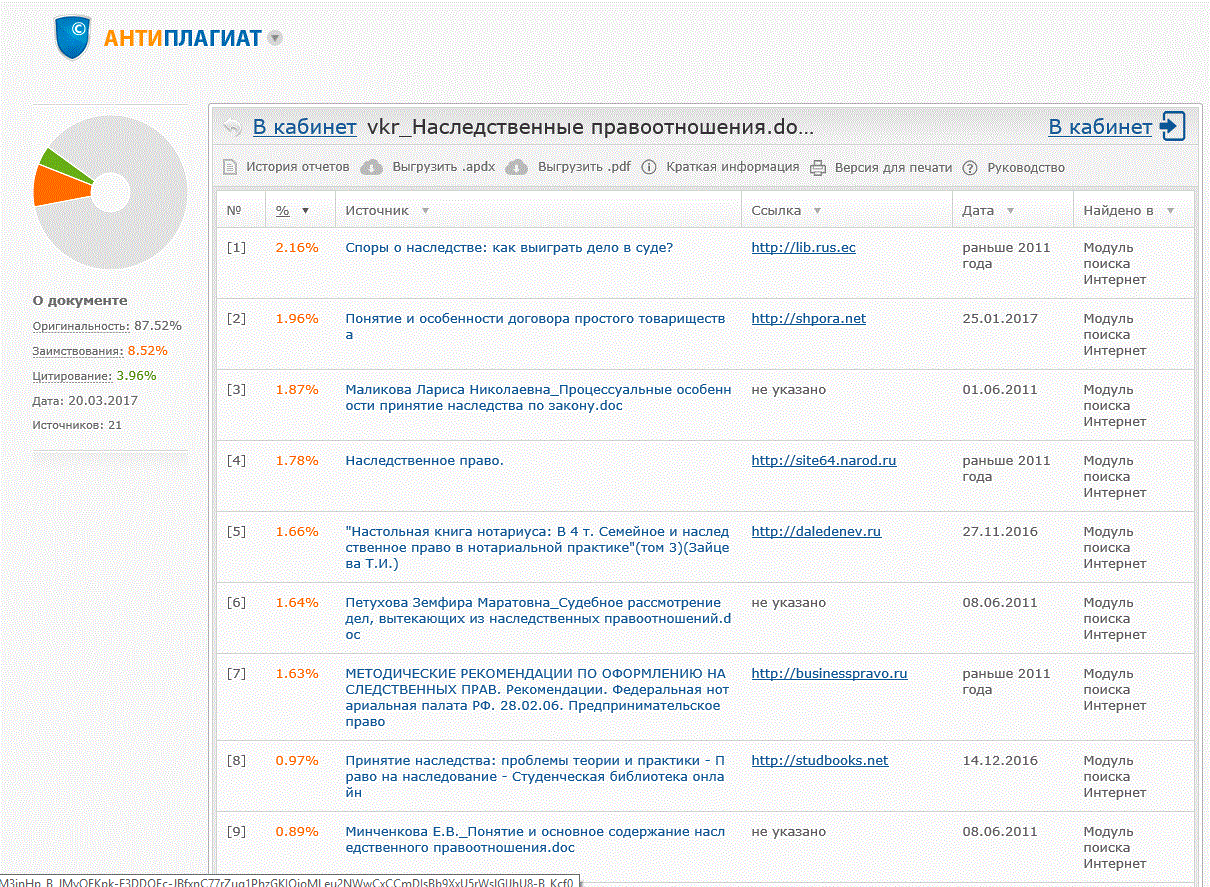The height and width of the screenshot is (887, 1210).
Task: Open the http://lib.rus.ec link
Action: click(x=803, y=248)
